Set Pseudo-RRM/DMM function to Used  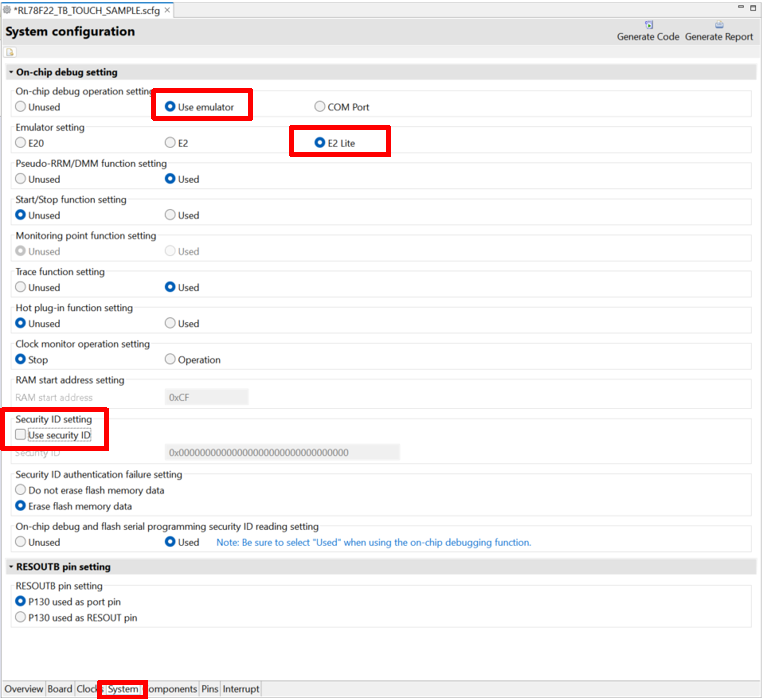coord(170,179)
